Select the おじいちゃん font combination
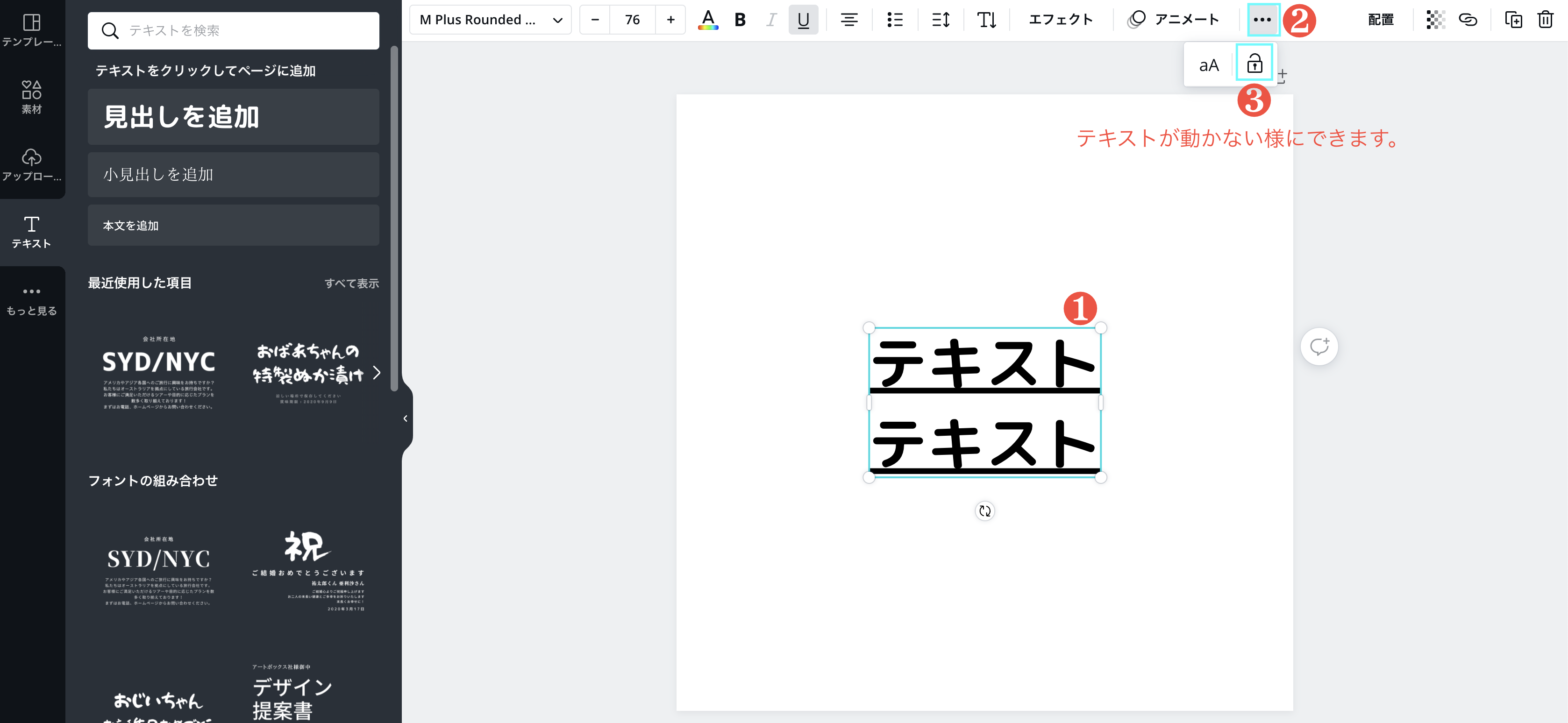Image resolution: width=1568 pixels, height=723 pixels. 158,706
